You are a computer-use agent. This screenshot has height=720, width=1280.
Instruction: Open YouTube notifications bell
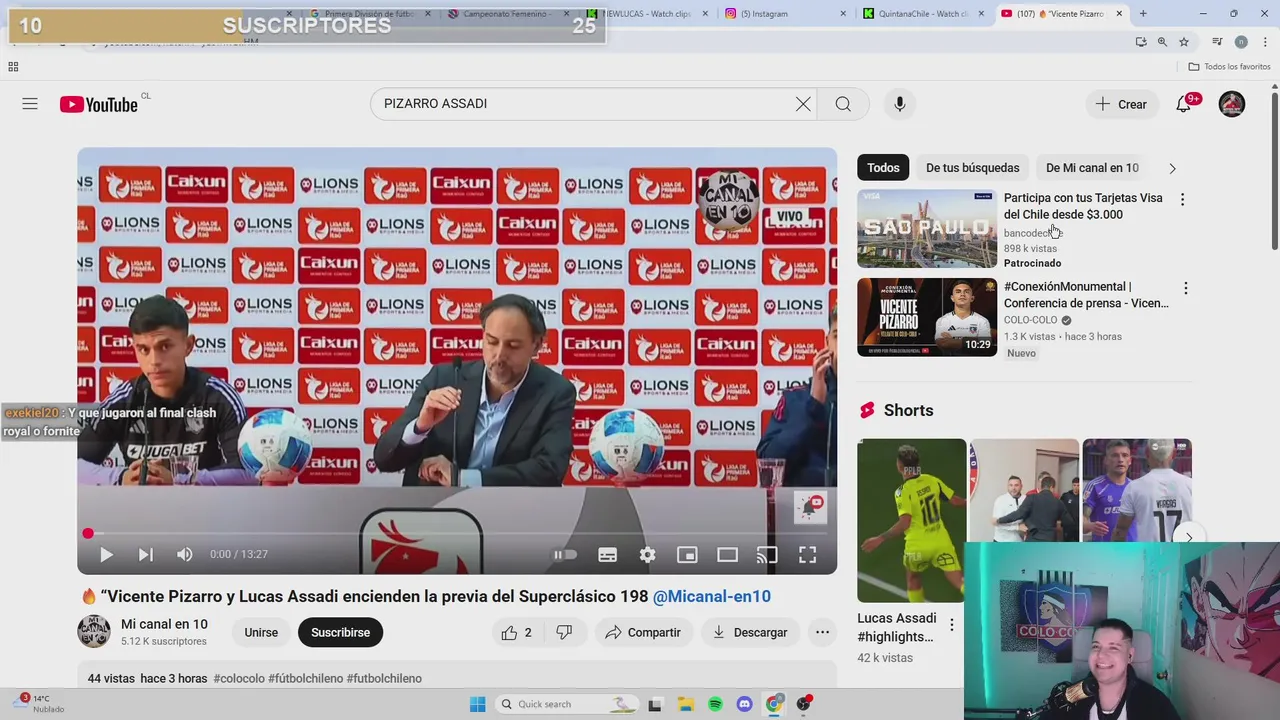point(1184,104)
